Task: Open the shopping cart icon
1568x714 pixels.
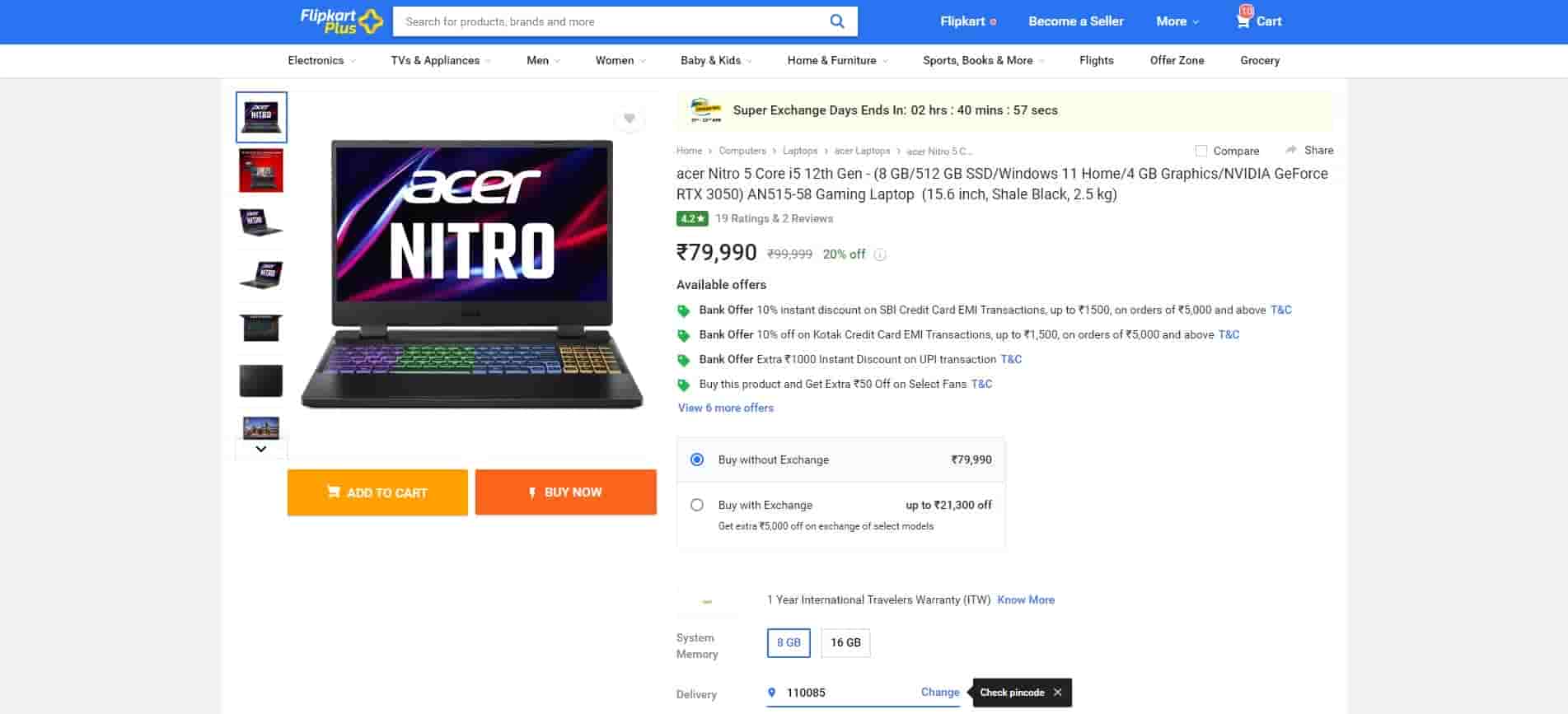Action: (x=1243, y=21)
